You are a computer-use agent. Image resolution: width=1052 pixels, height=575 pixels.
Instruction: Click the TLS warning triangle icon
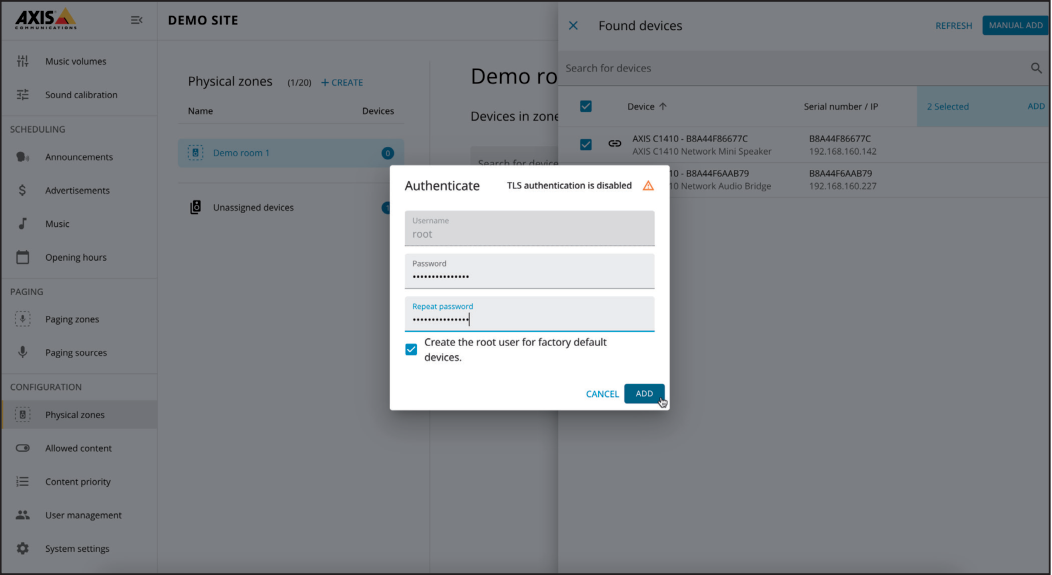click(648, 186)
